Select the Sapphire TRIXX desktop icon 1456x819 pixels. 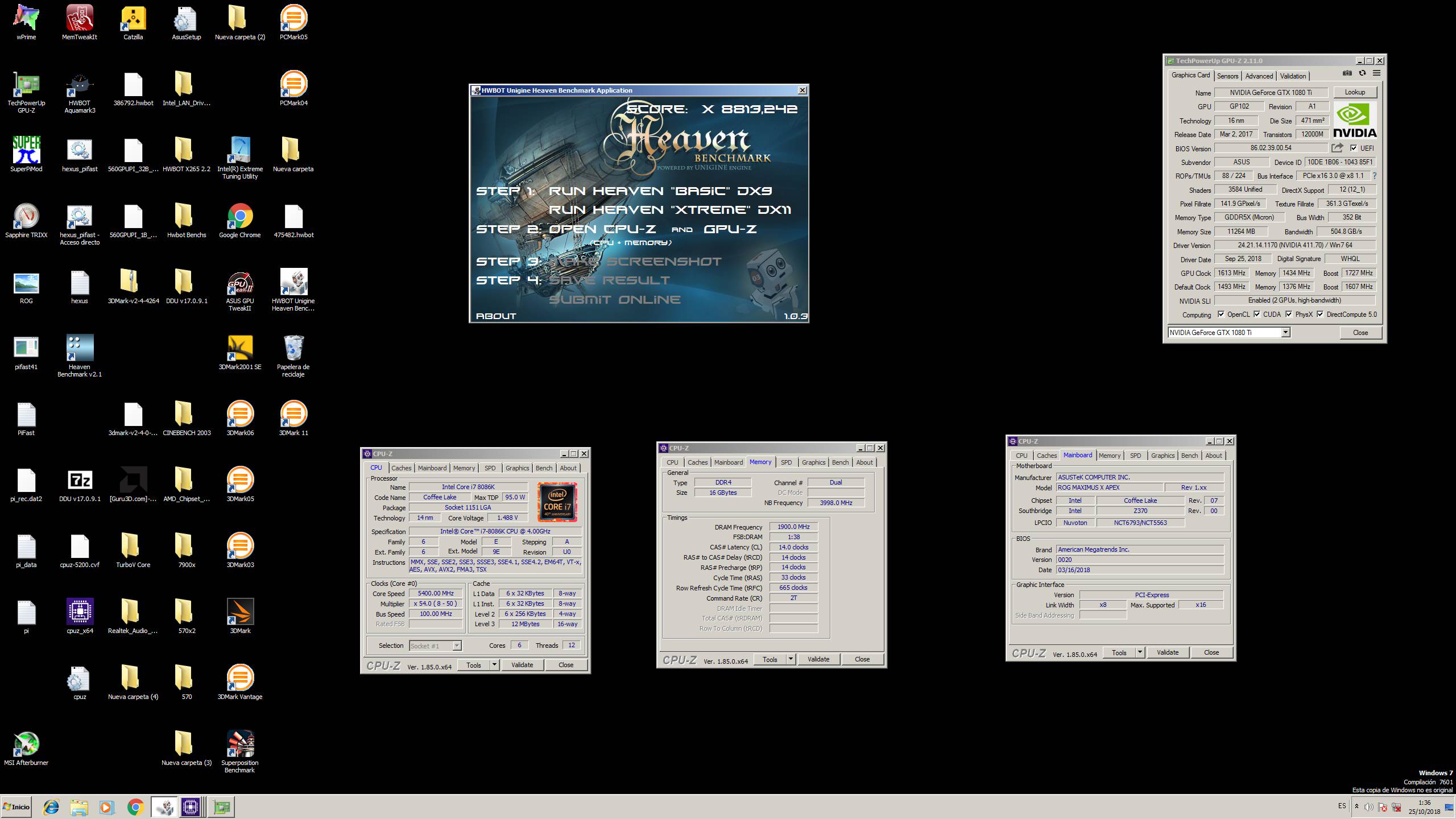(26, 220)
